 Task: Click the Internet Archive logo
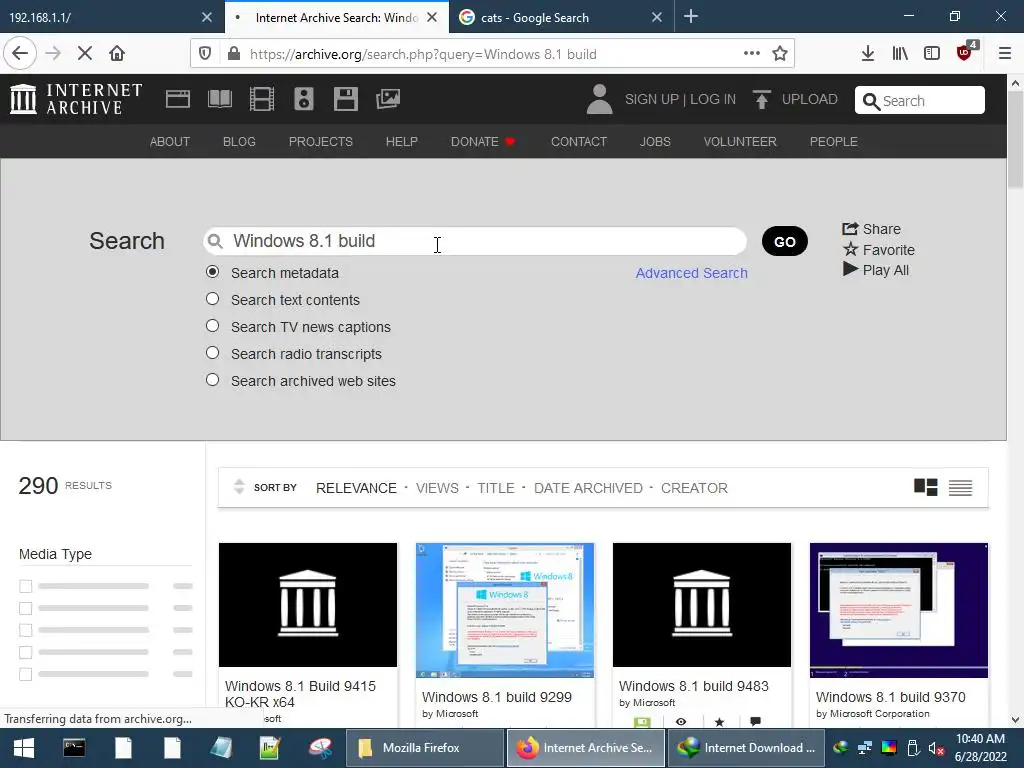click(x=76, y=99)
